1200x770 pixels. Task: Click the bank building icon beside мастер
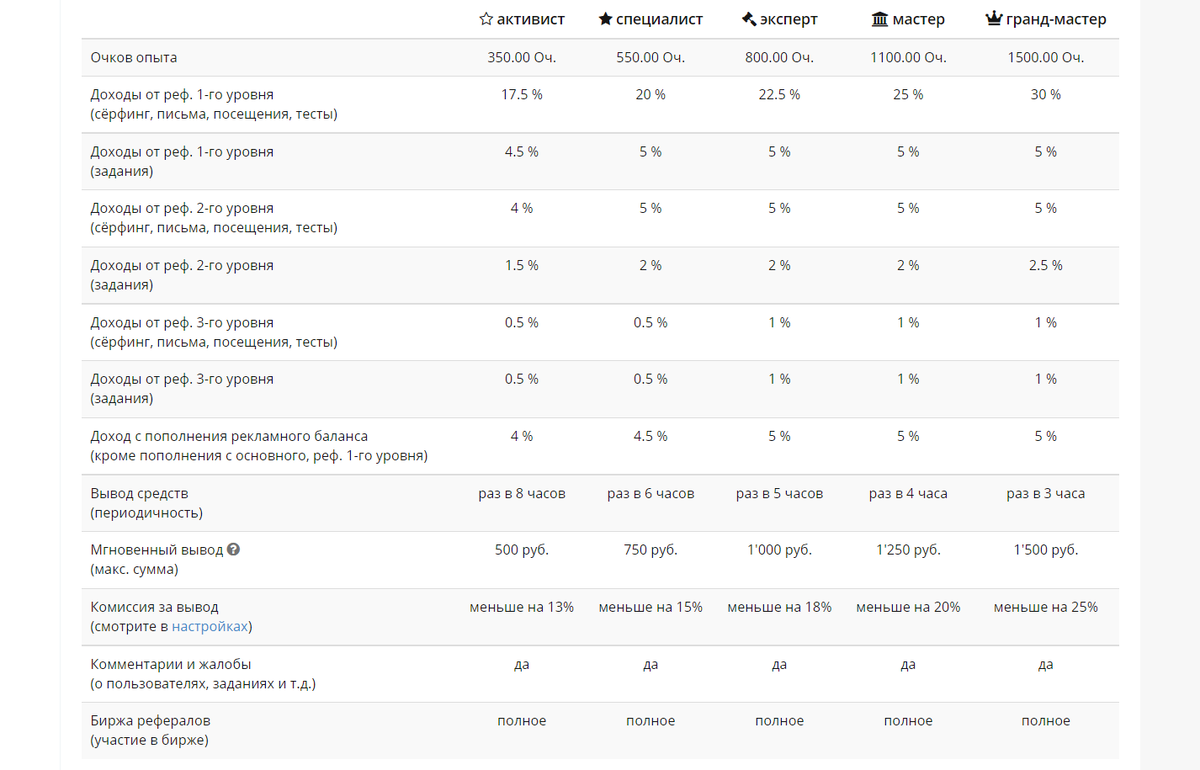(880, 19)
